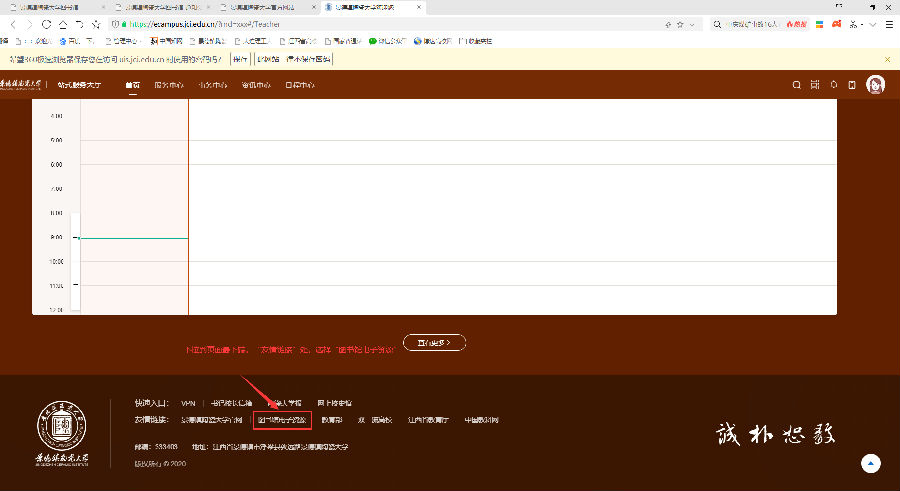Switch to the third browser tab
Viewport: 900px width, 491px height.
pos(267,7)
